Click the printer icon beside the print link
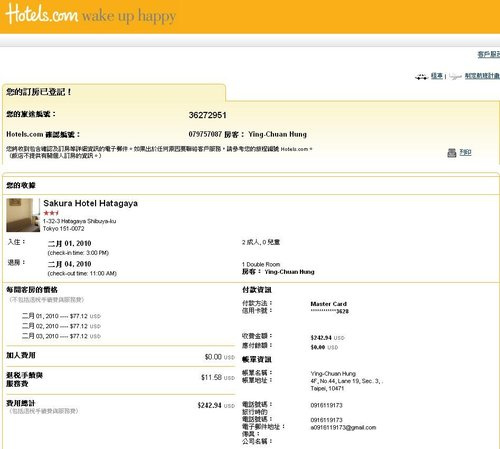The image size is (500, 449). (452, 153)
